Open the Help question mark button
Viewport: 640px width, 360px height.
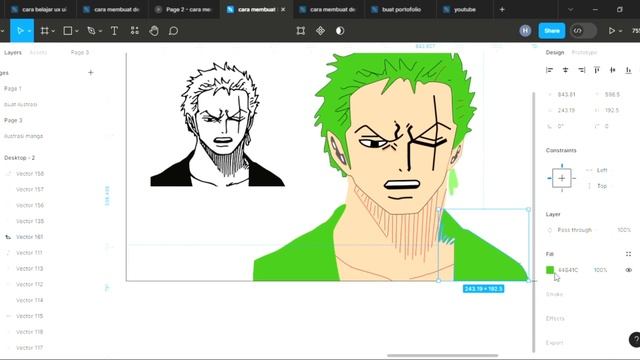pyautogui.click(x=635, y=340)
